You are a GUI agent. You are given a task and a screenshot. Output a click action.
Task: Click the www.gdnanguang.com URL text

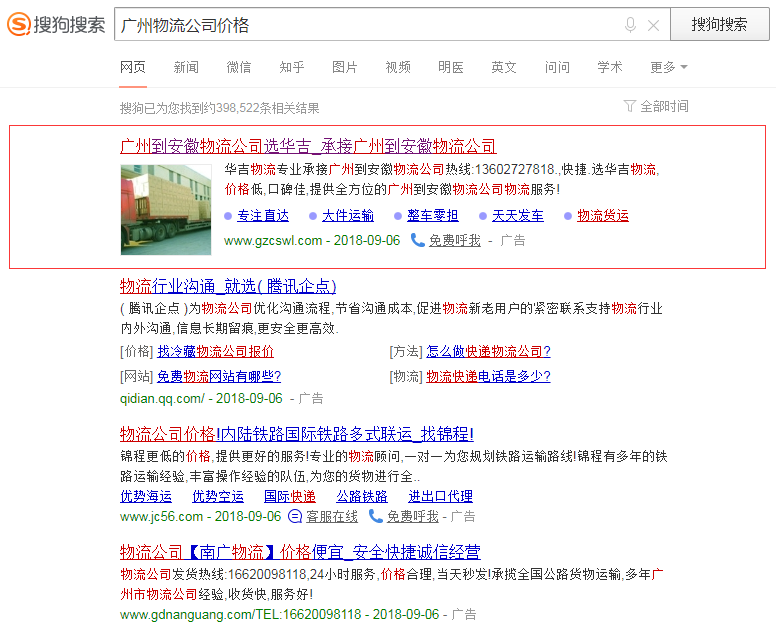click(241, 615)
